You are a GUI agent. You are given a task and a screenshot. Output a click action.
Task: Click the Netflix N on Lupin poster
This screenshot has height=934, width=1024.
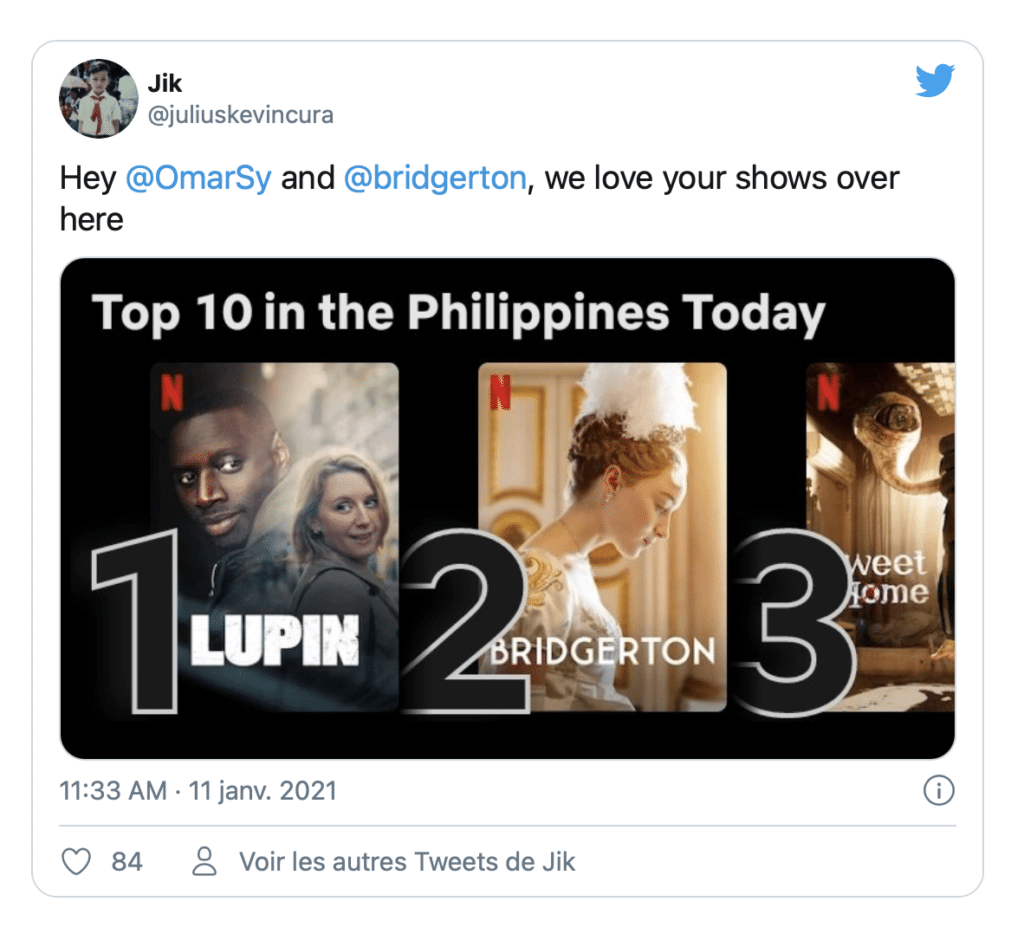172,394
